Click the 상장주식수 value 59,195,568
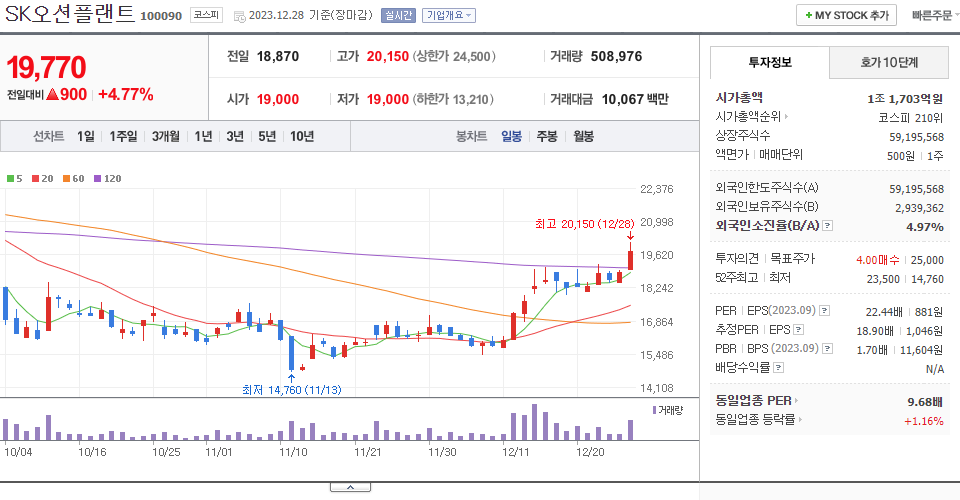 click(x=917, y=136)
